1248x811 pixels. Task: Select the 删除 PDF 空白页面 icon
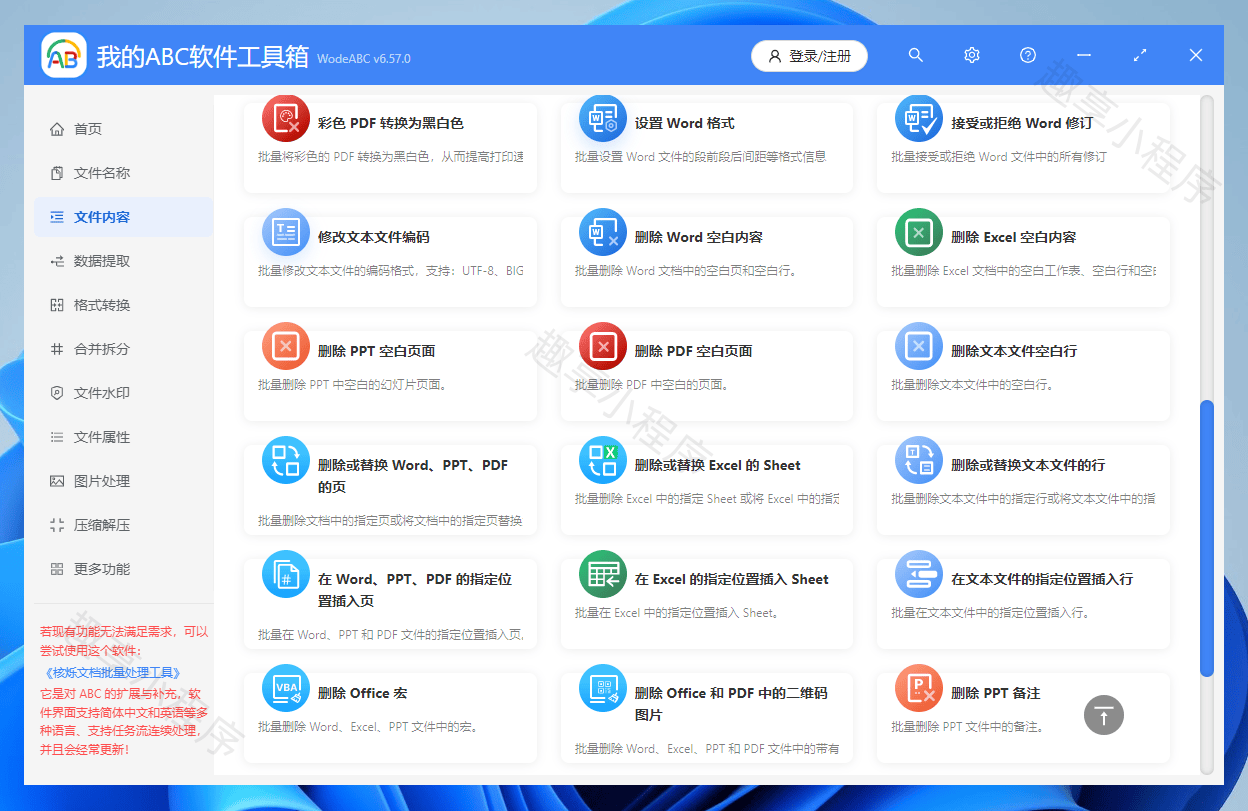[603, 347]
